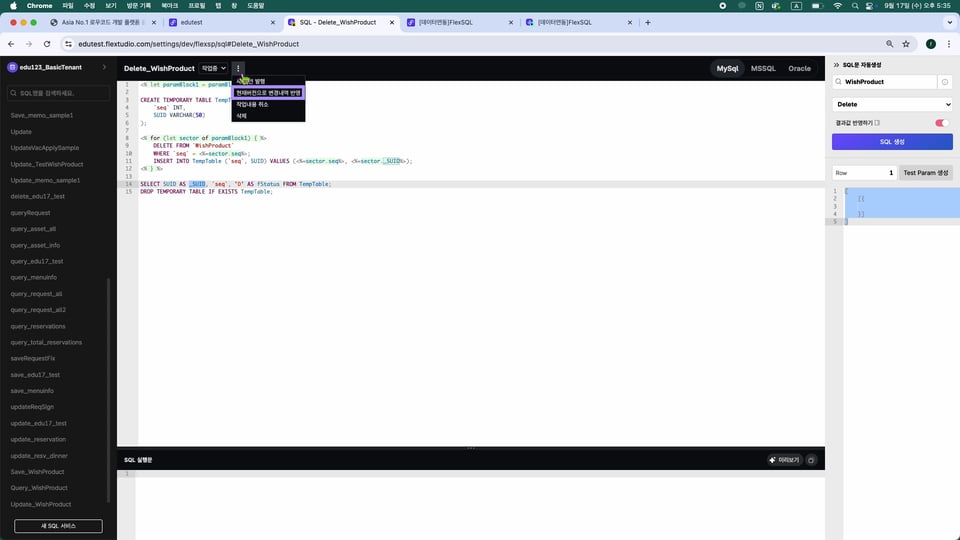
Task: Expand the edu123_BasicTenant chevron
Action: click(104, 67)
